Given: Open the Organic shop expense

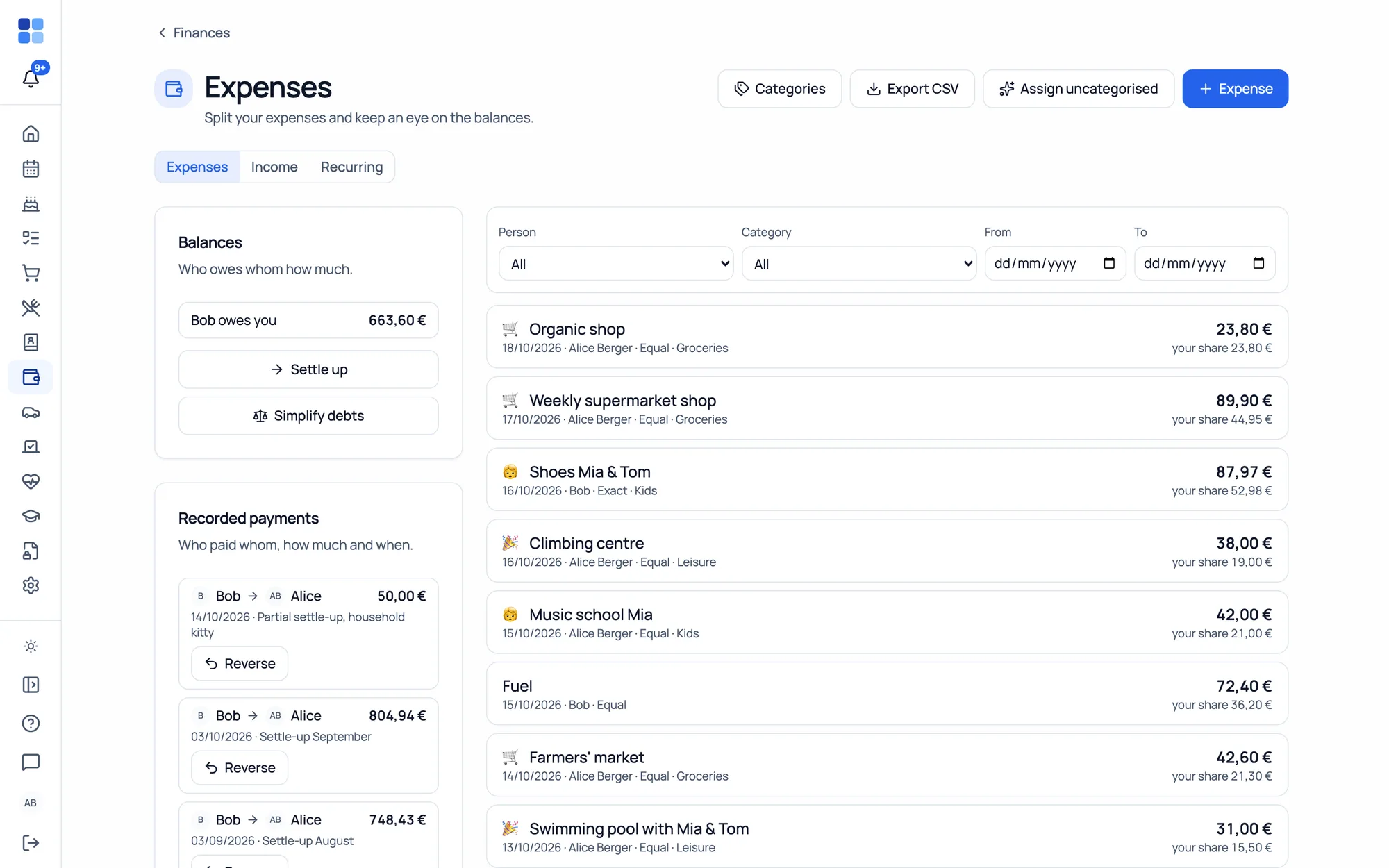Looking at the screenshot, I should pos(888,337).
